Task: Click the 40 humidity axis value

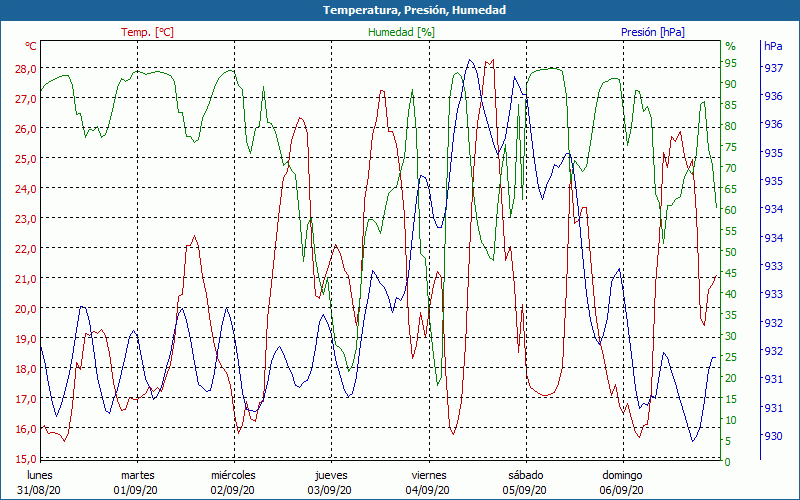Action: tap(731, 294)
